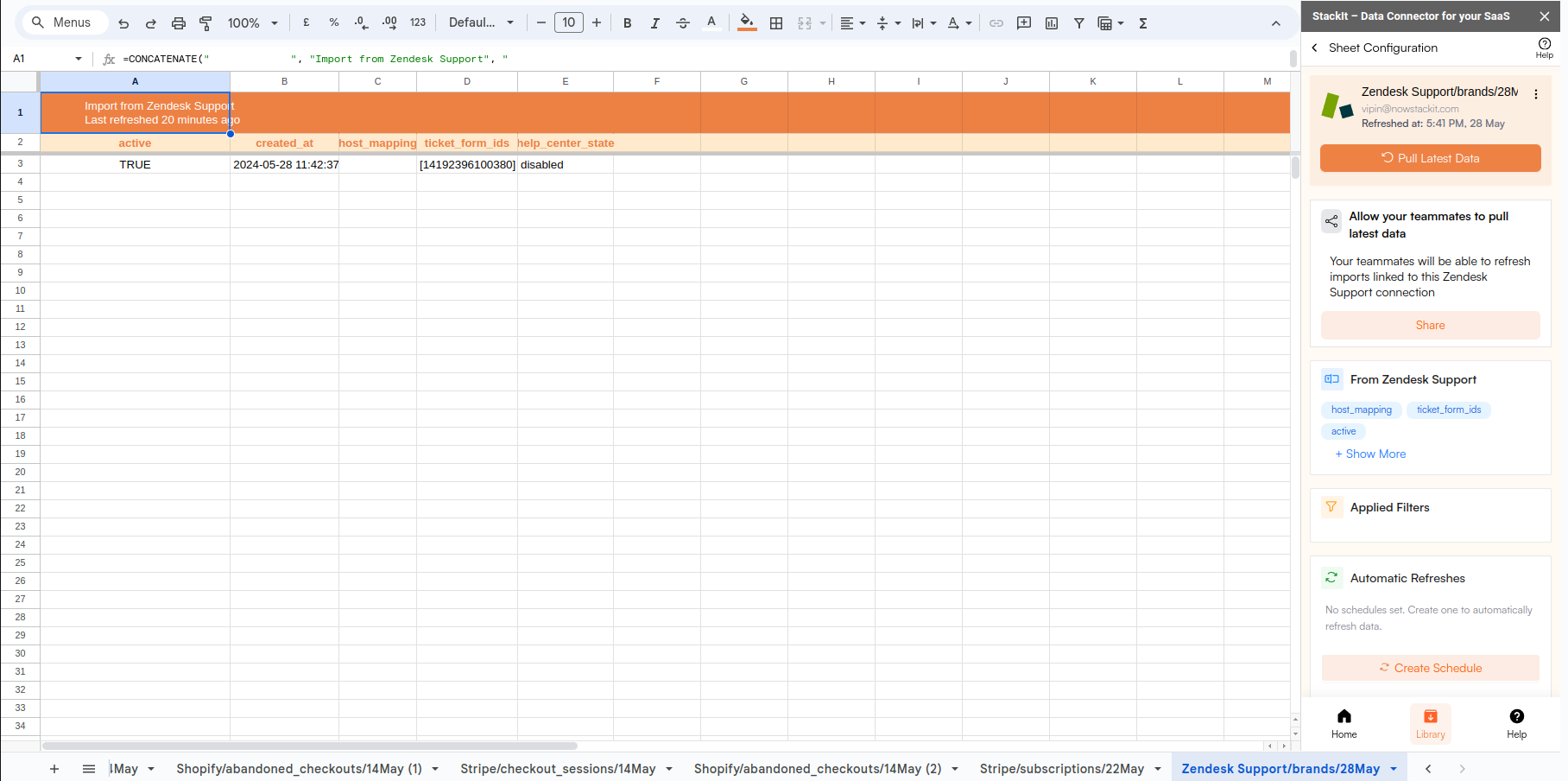Open the sidebar Help icon at top
The height and width of the screenshot is (781, 1568).
pos(1545,48)
